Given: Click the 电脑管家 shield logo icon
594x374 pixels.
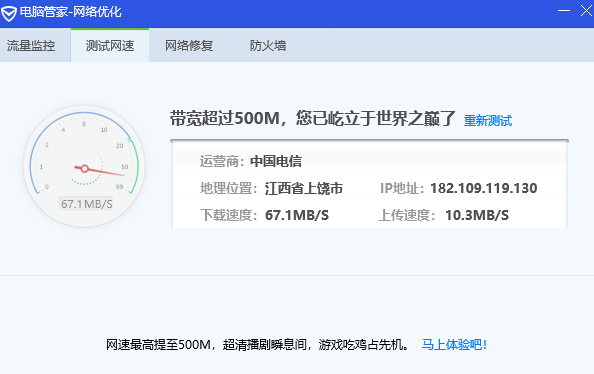Looking at the screenshot, I should point(9,13).
